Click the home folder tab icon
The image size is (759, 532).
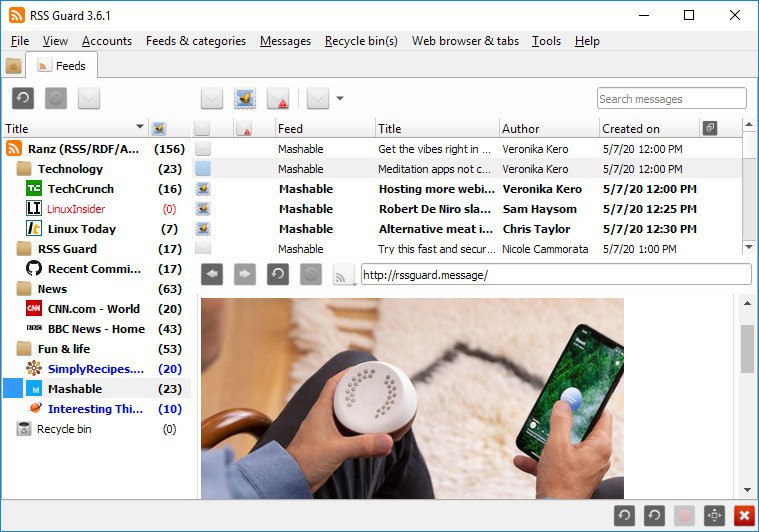click(13, 66)
